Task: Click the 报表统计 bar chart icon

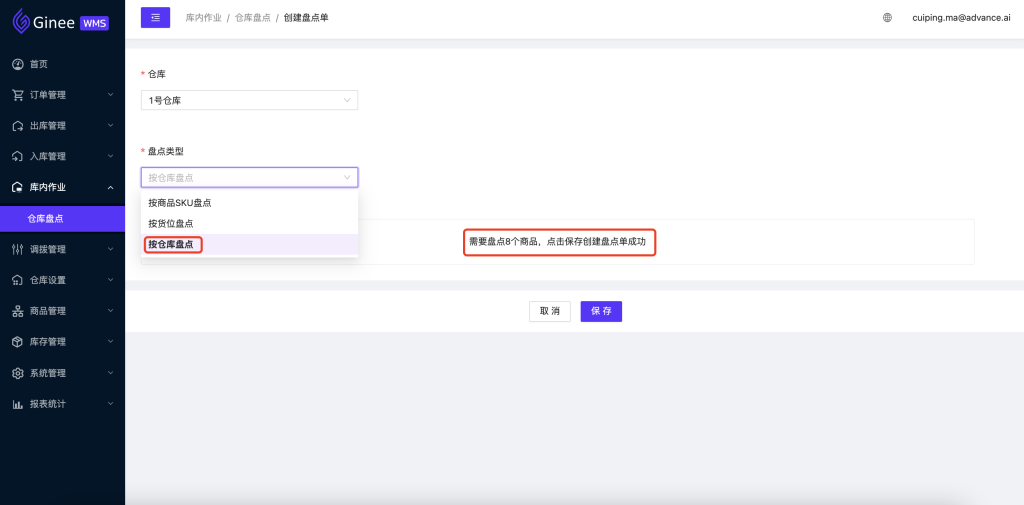Action: pos(18,404)
